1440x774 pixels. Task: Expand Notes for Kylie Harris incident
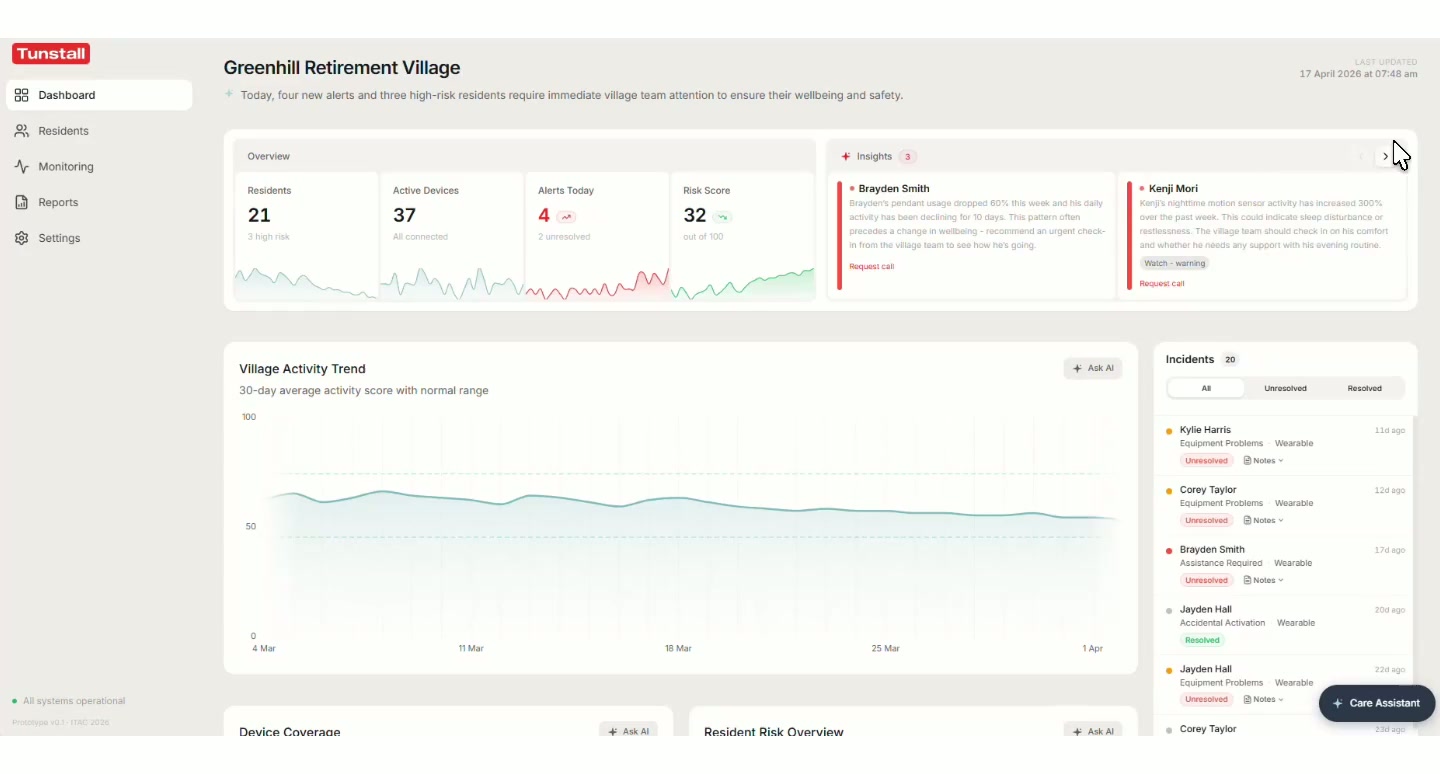[x=1263, y=461]
